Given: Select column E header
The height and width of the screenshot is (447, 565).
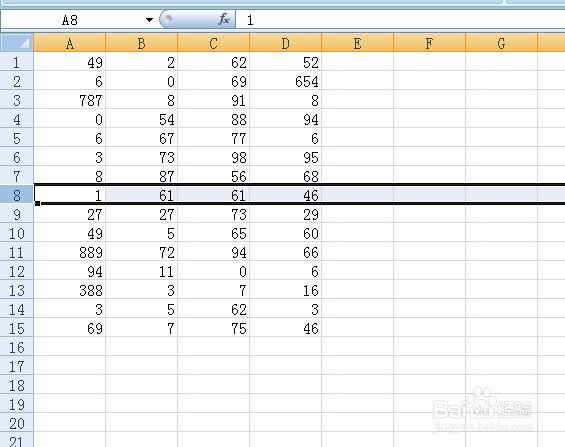Looking at the screenshot, I should pos(357,43).
